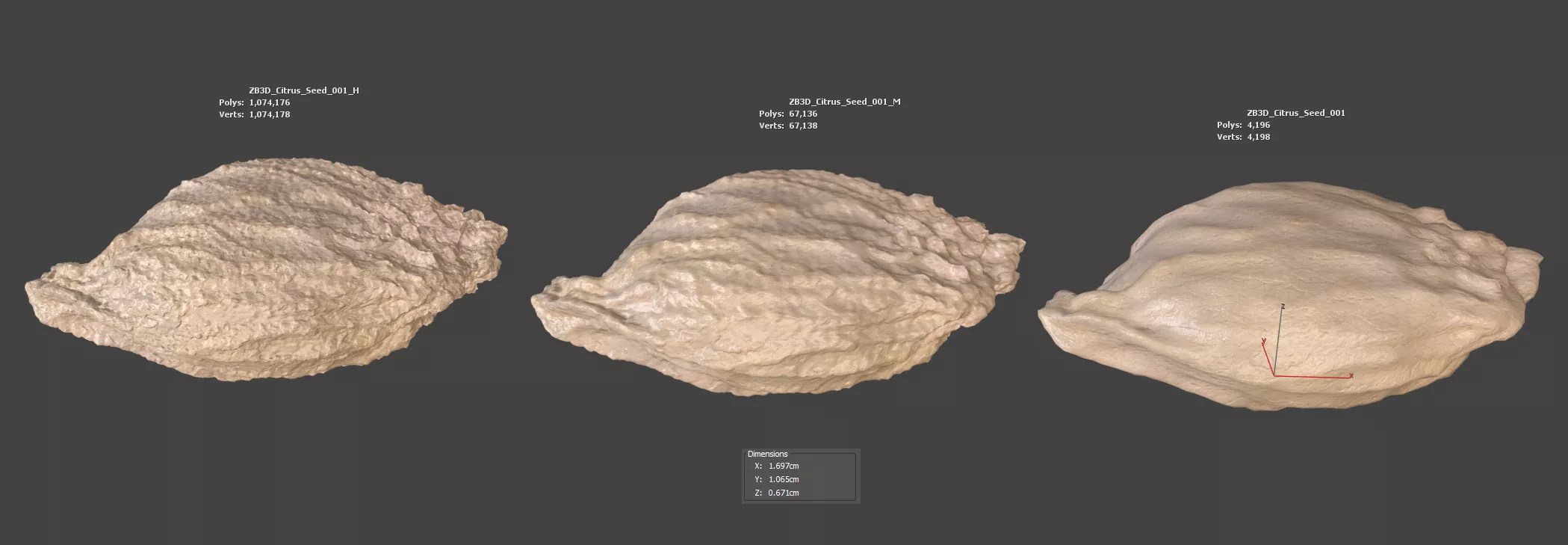Click the pivot origin of the axis gizmo
Viewport: 1568px width, 545px height.
click(x=1274, y=376)
